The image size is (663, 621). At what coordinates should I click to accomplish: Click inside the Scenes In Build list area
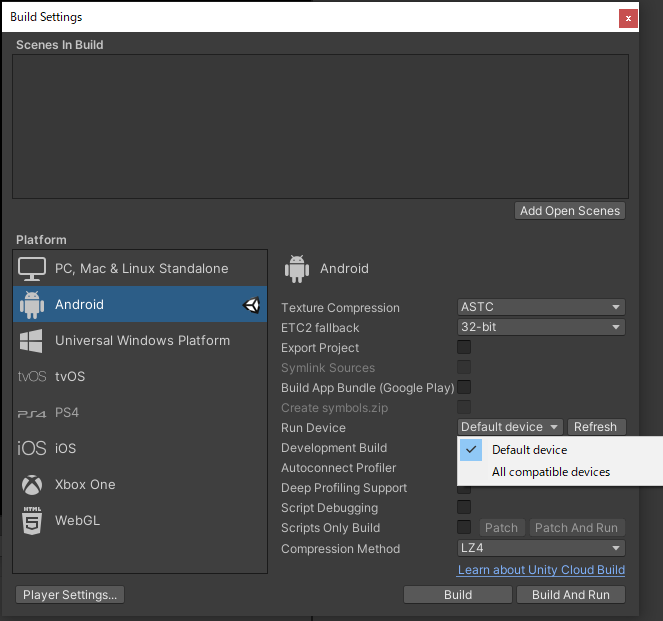pos(320,125)
